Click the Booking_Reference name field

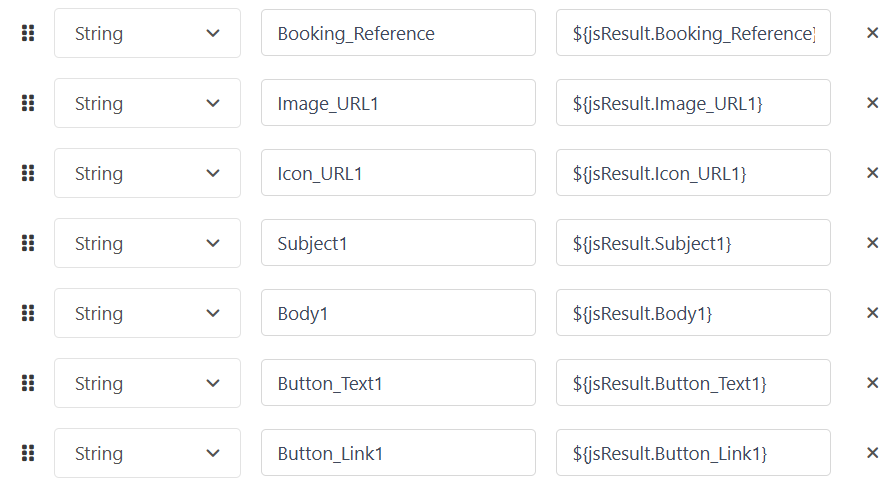398,33
